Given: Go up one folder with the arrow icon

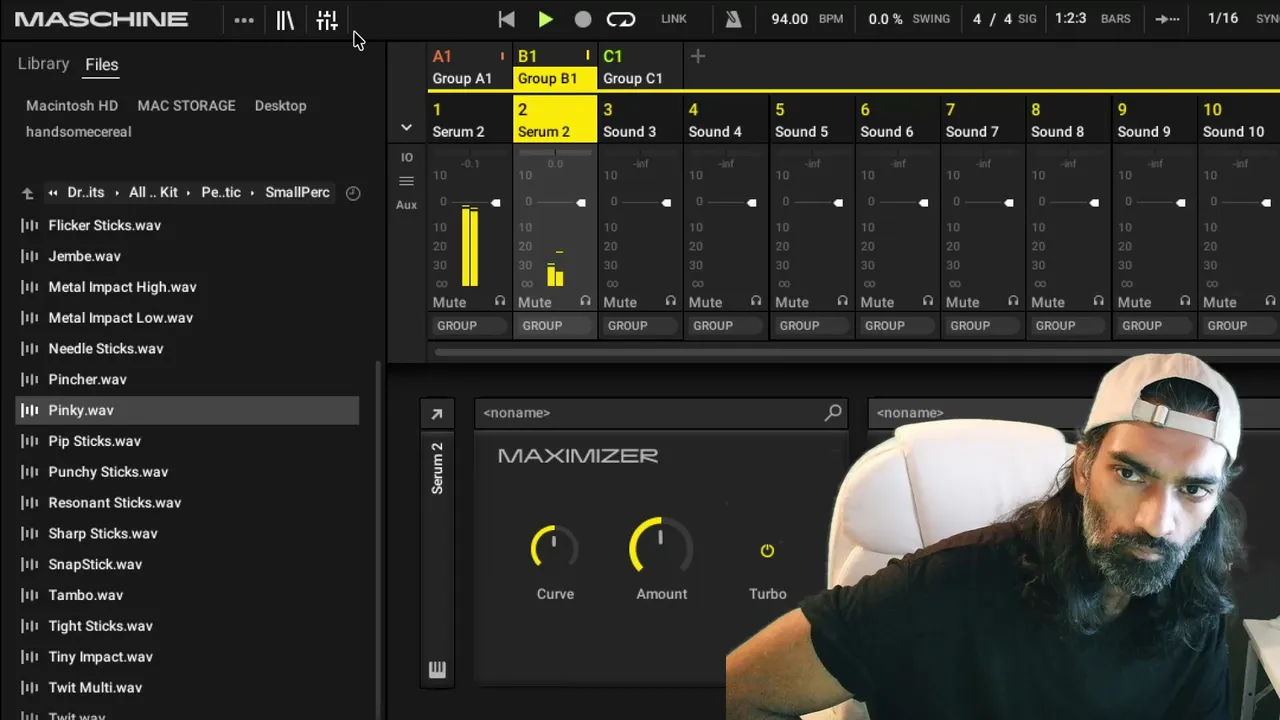Looking at the screenshot, I should [27, 193].
